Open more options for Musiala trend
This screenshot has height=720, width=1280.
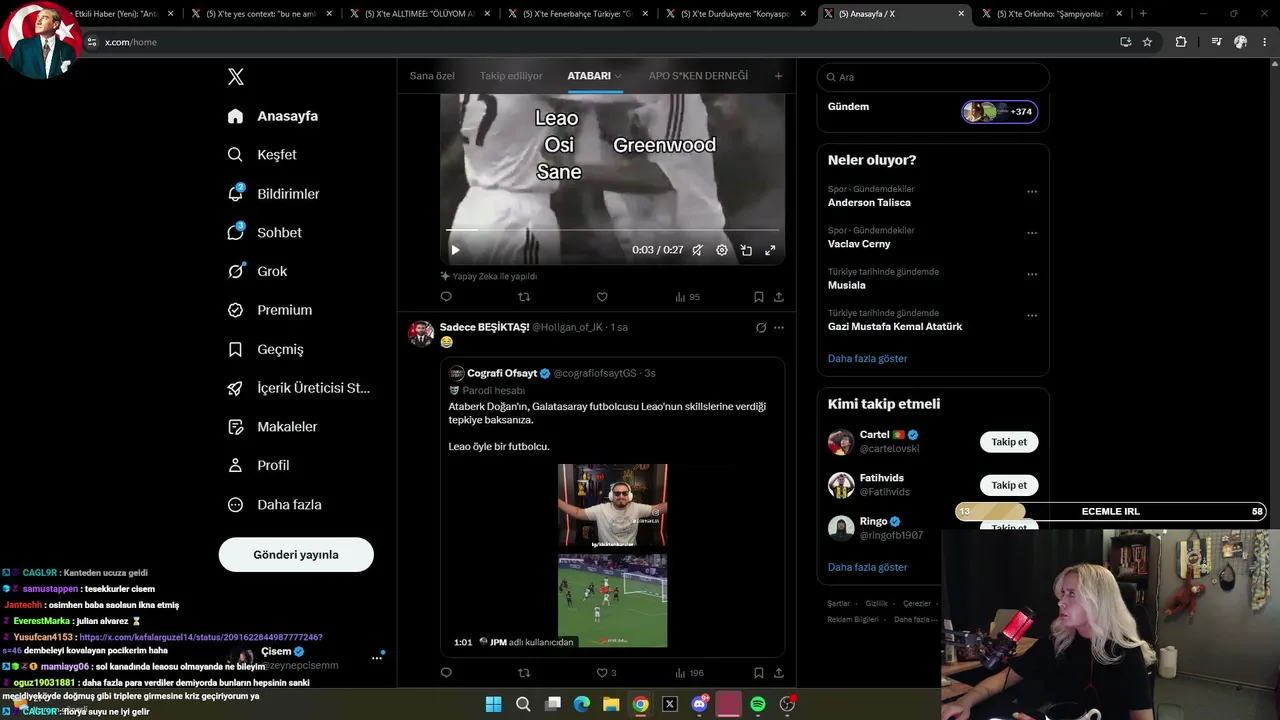point(1032,274)
